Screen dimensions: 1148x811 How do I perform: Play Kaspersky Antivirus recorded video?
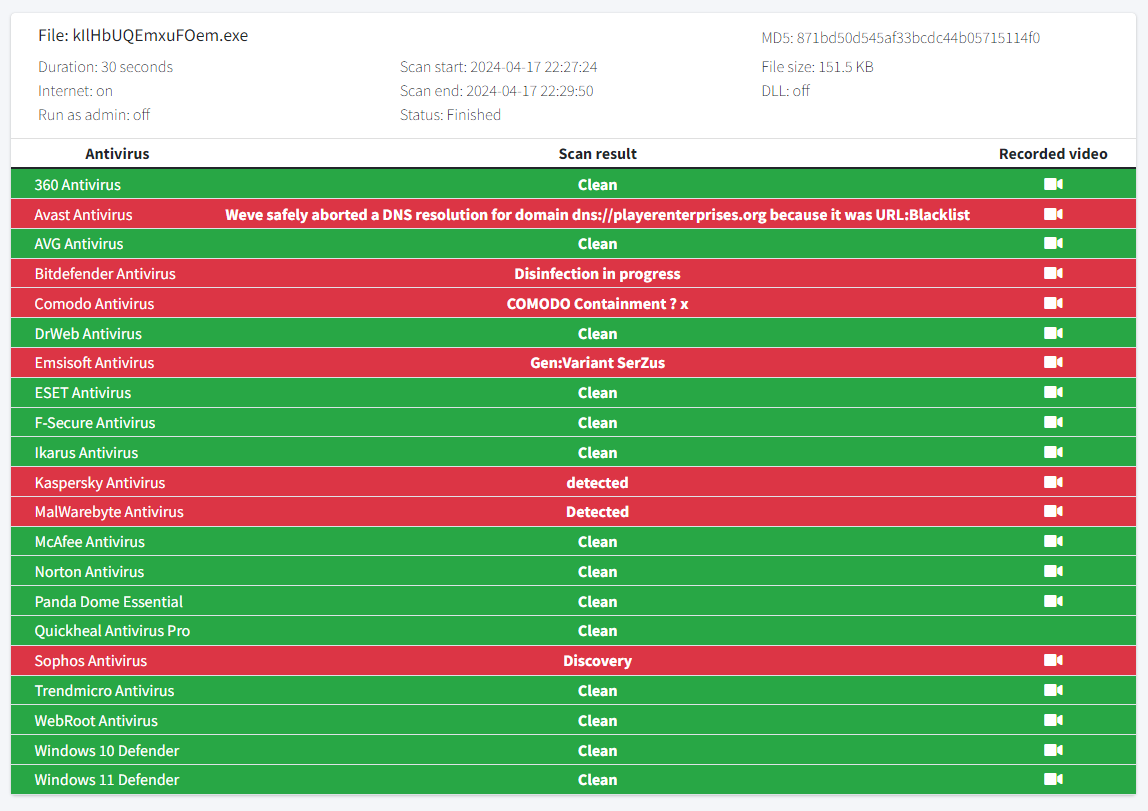coord(1053,482)
